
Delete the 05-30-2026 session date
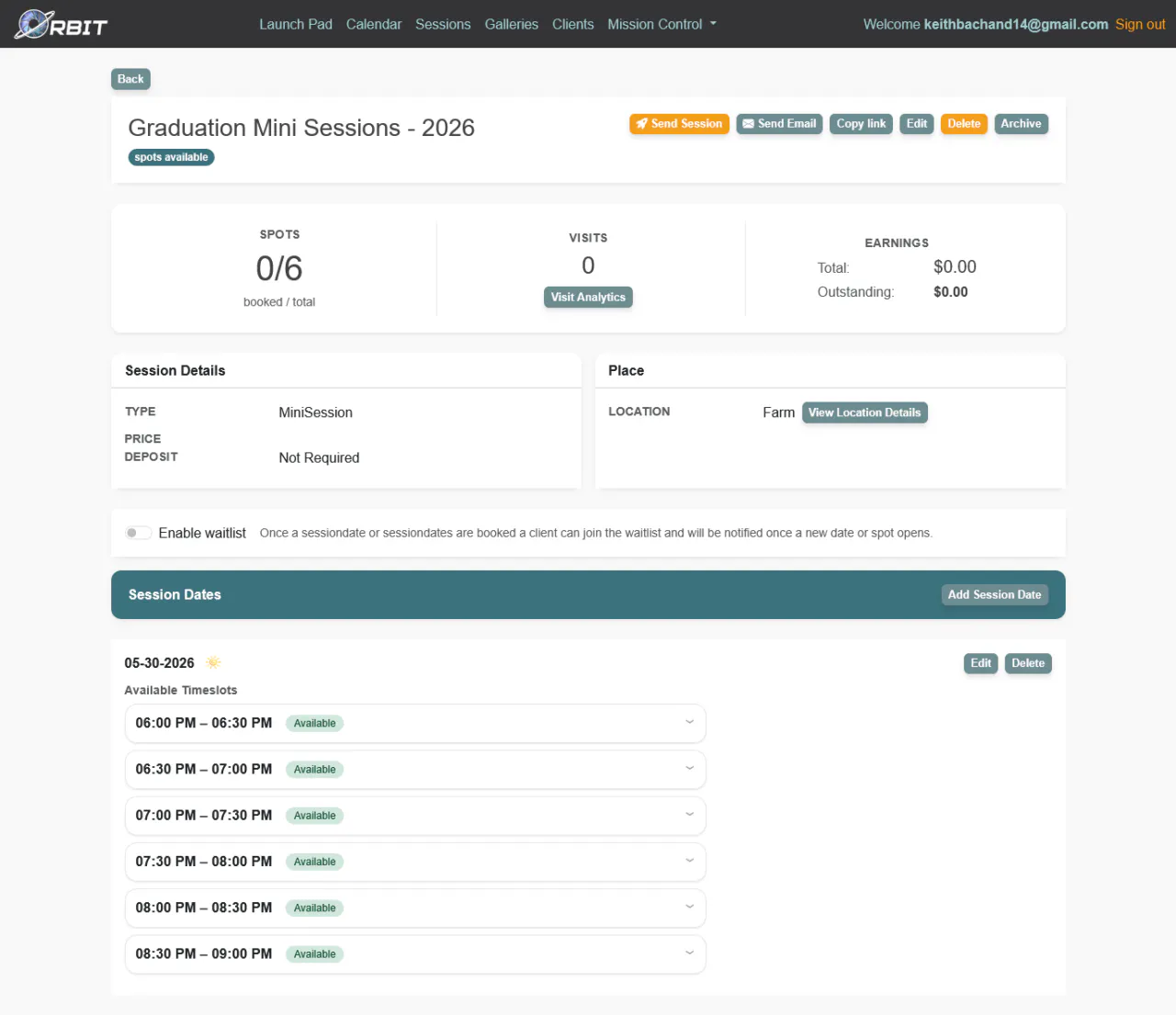click(1028, 663)
